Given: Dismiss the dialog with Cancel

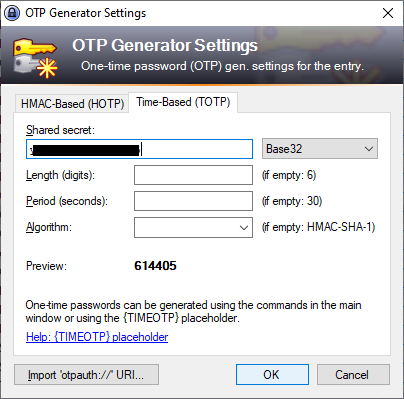Looking at the screenshot, I should coord(353,375).
